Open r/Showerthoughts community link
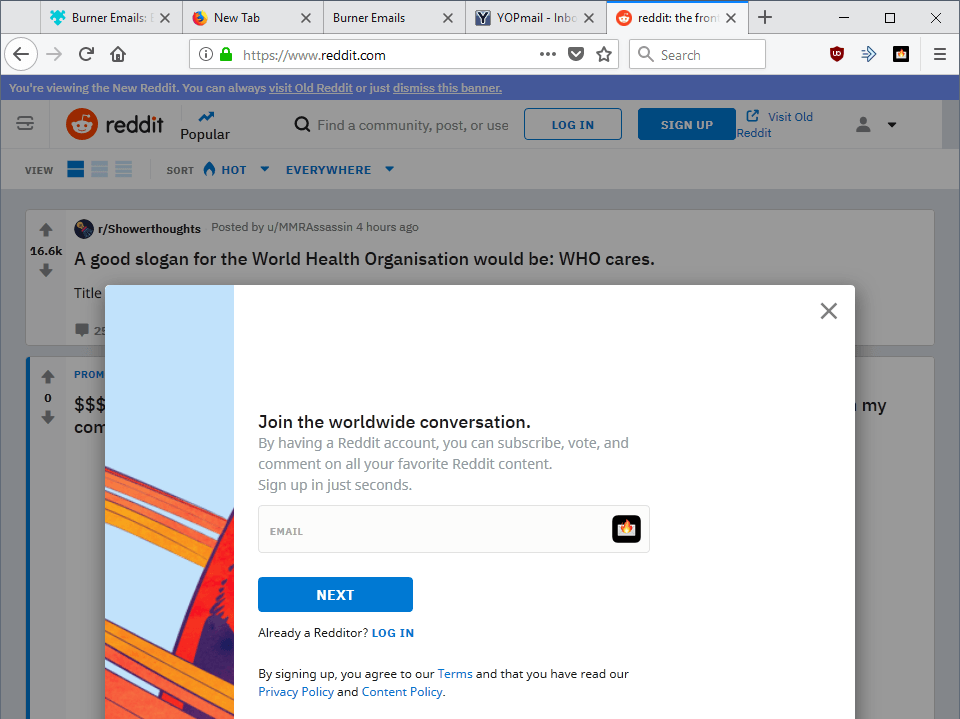This screenshot has height=719, width=960. click(149, 228)
